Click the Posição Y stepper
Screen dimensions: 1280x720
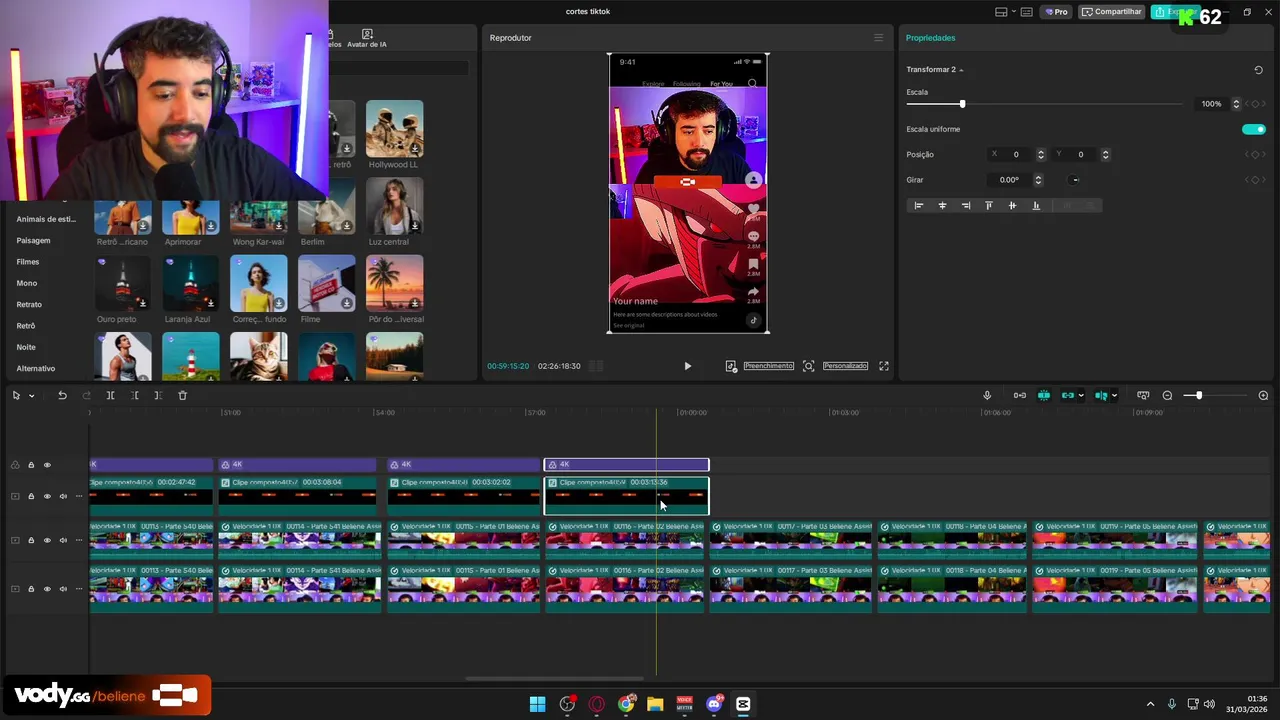[x=1105, y=155]
